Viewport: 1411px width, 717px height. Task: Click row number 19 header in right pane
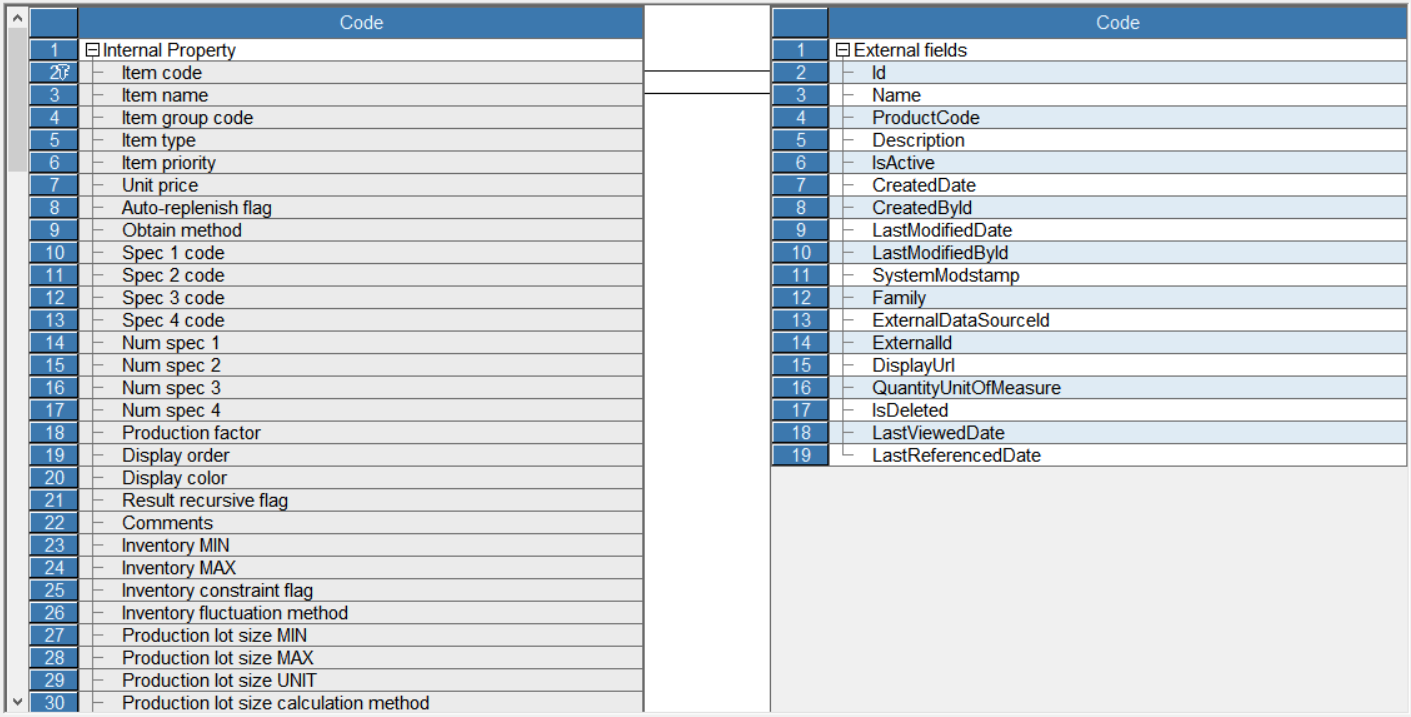pyautogui.click(x=800, y=456)
